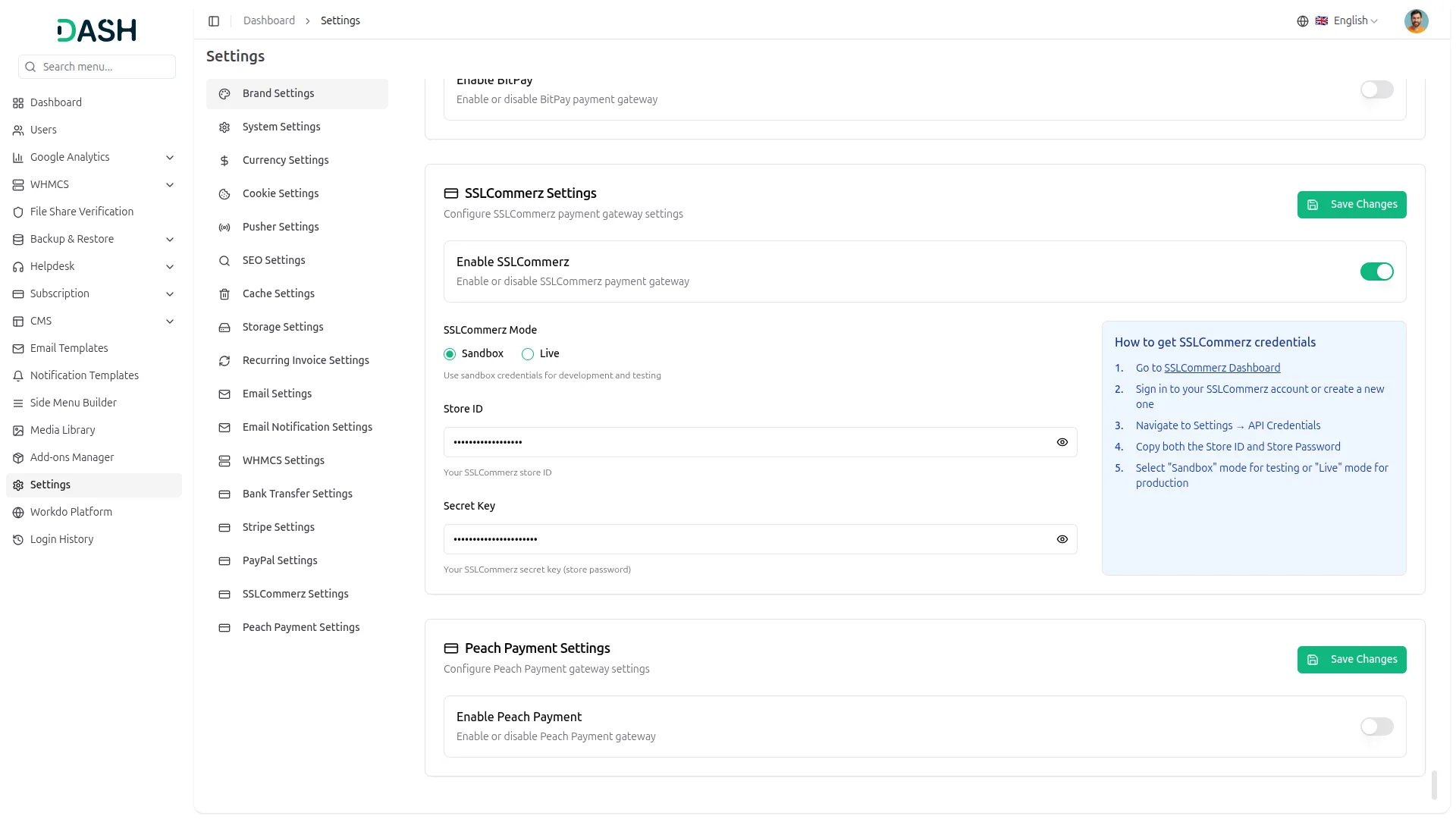Enable the Peach Payment switch
This screenshot has width=1456, height=819.
1376,726
